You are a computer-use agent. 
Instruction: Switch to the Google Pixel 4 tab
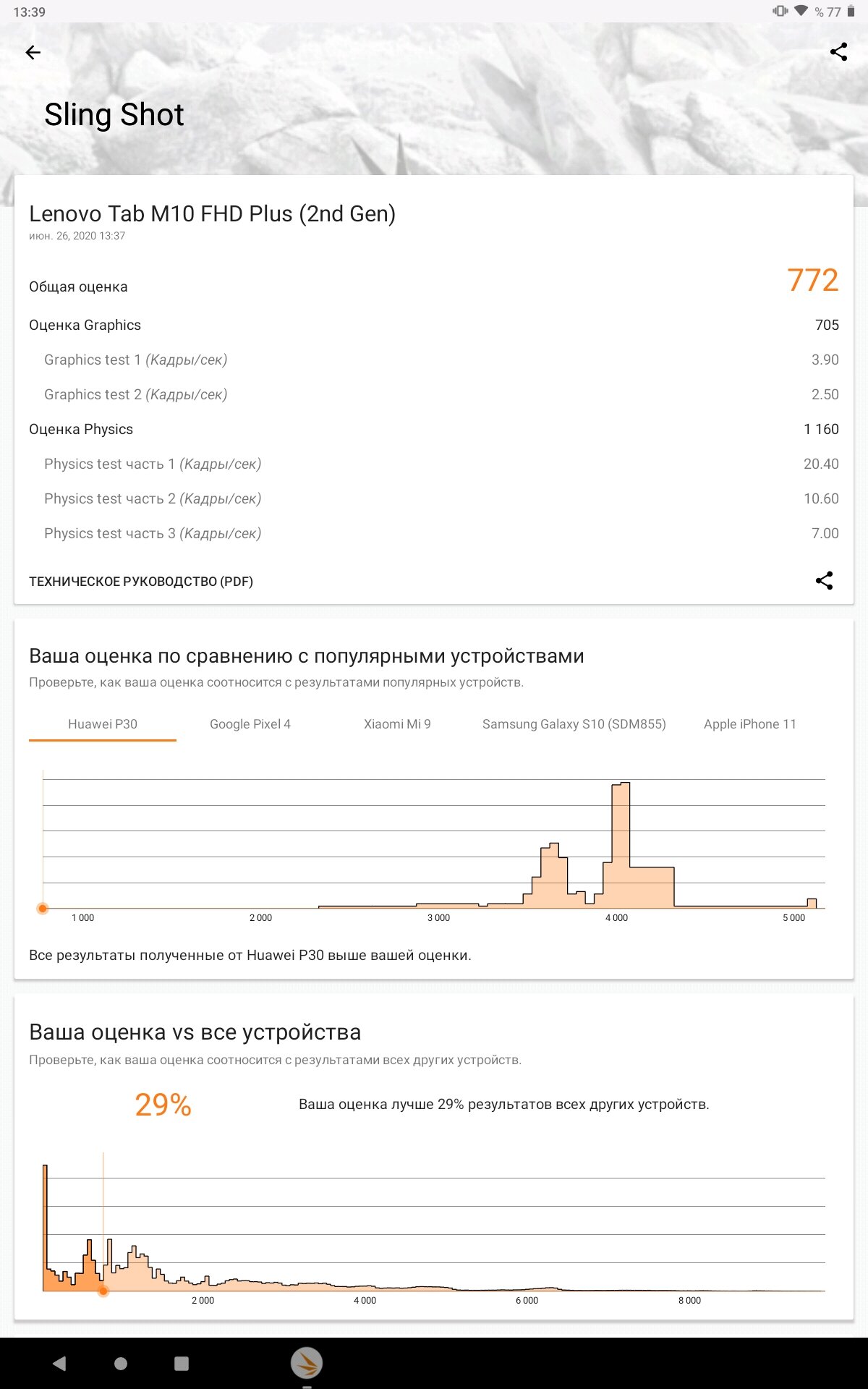[250, 724]
